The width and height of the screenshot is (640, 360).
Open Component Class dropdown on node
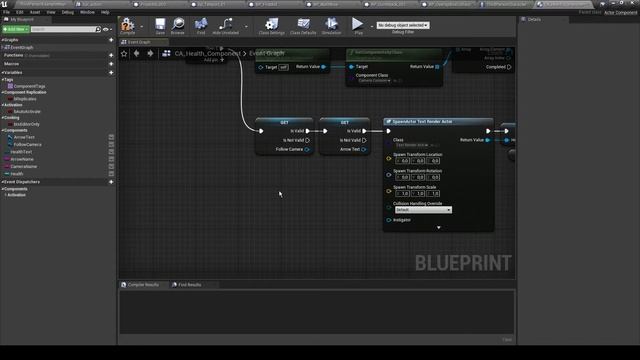(375, 81)
